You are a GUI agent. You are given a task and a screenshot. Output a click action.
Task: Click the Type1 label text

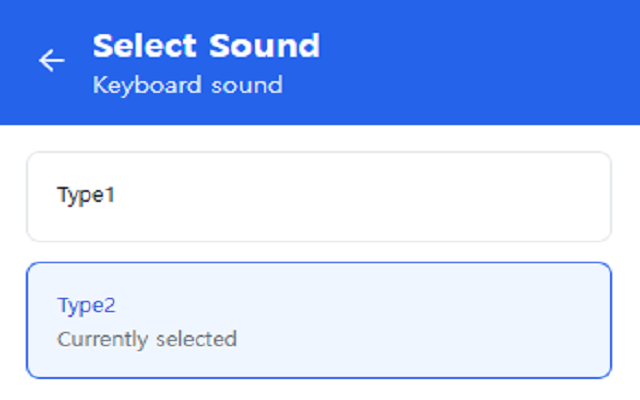[86, 195]
